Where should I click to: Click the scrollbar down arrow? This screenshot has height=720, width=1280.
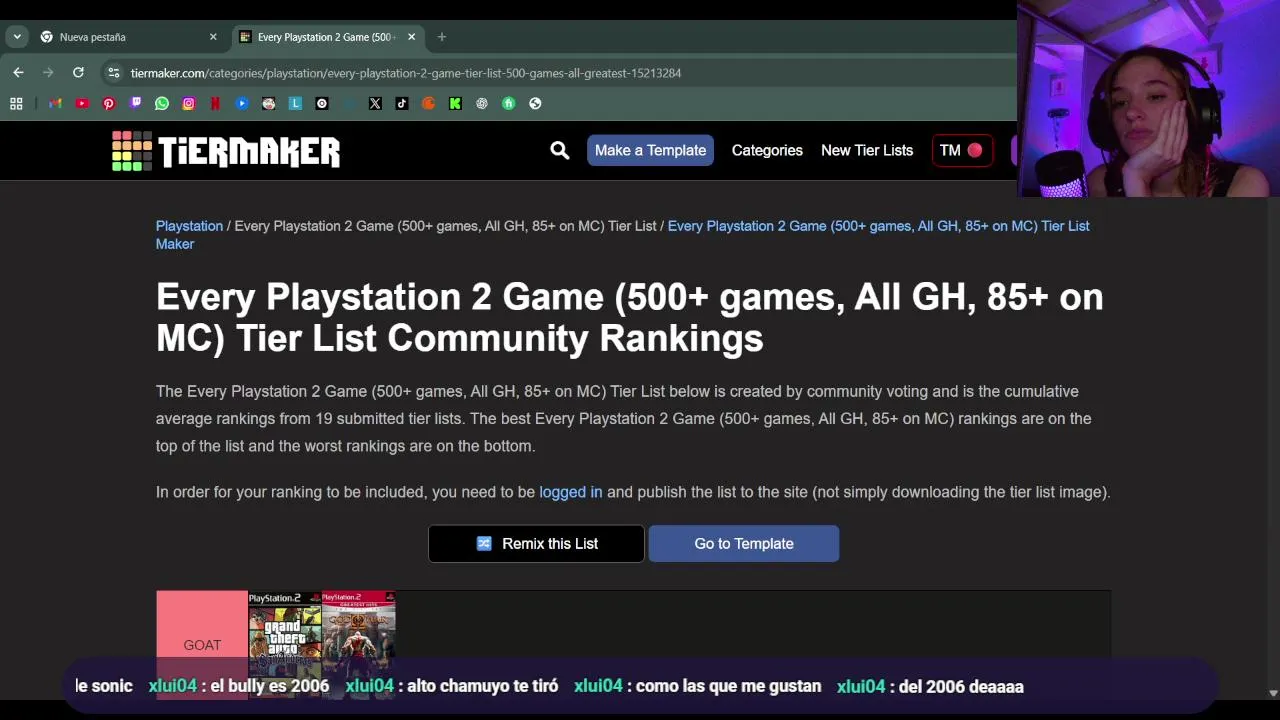click(x=1272, y=693)
